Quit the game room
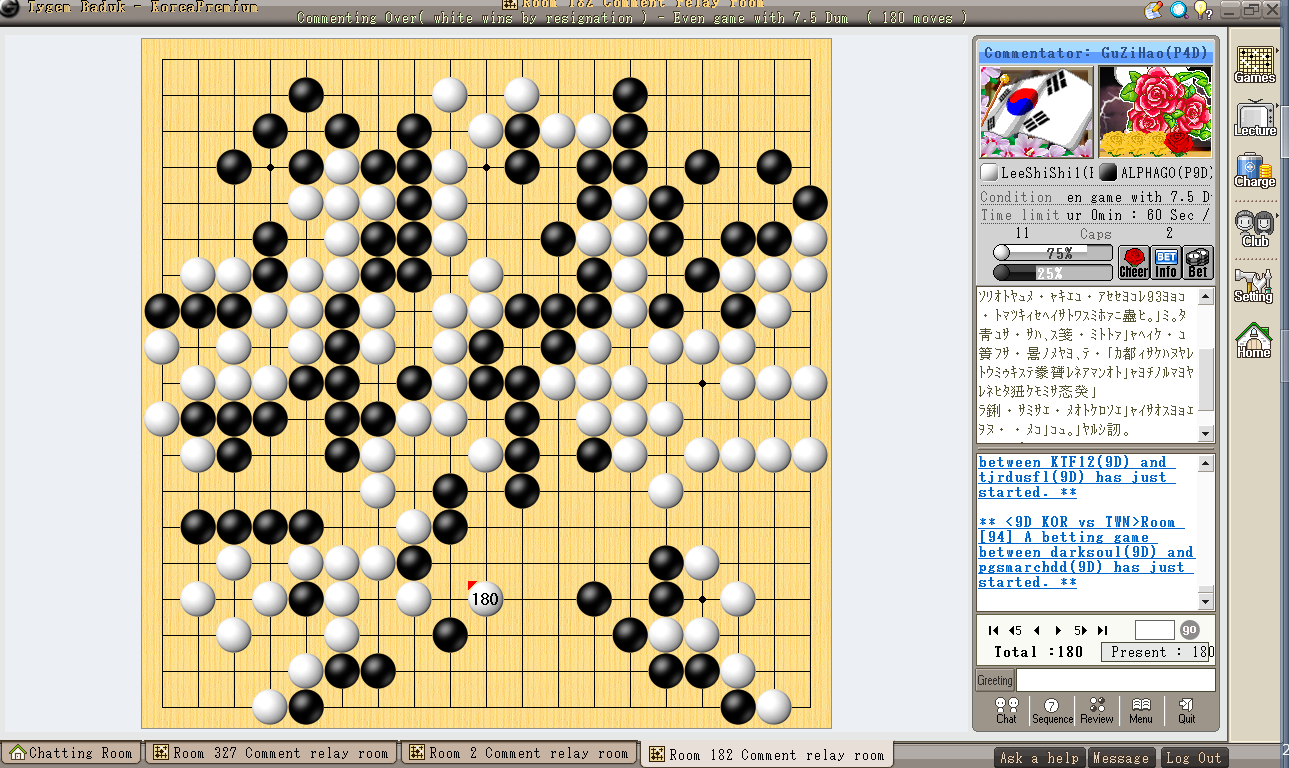 (x=1186, y=710)
